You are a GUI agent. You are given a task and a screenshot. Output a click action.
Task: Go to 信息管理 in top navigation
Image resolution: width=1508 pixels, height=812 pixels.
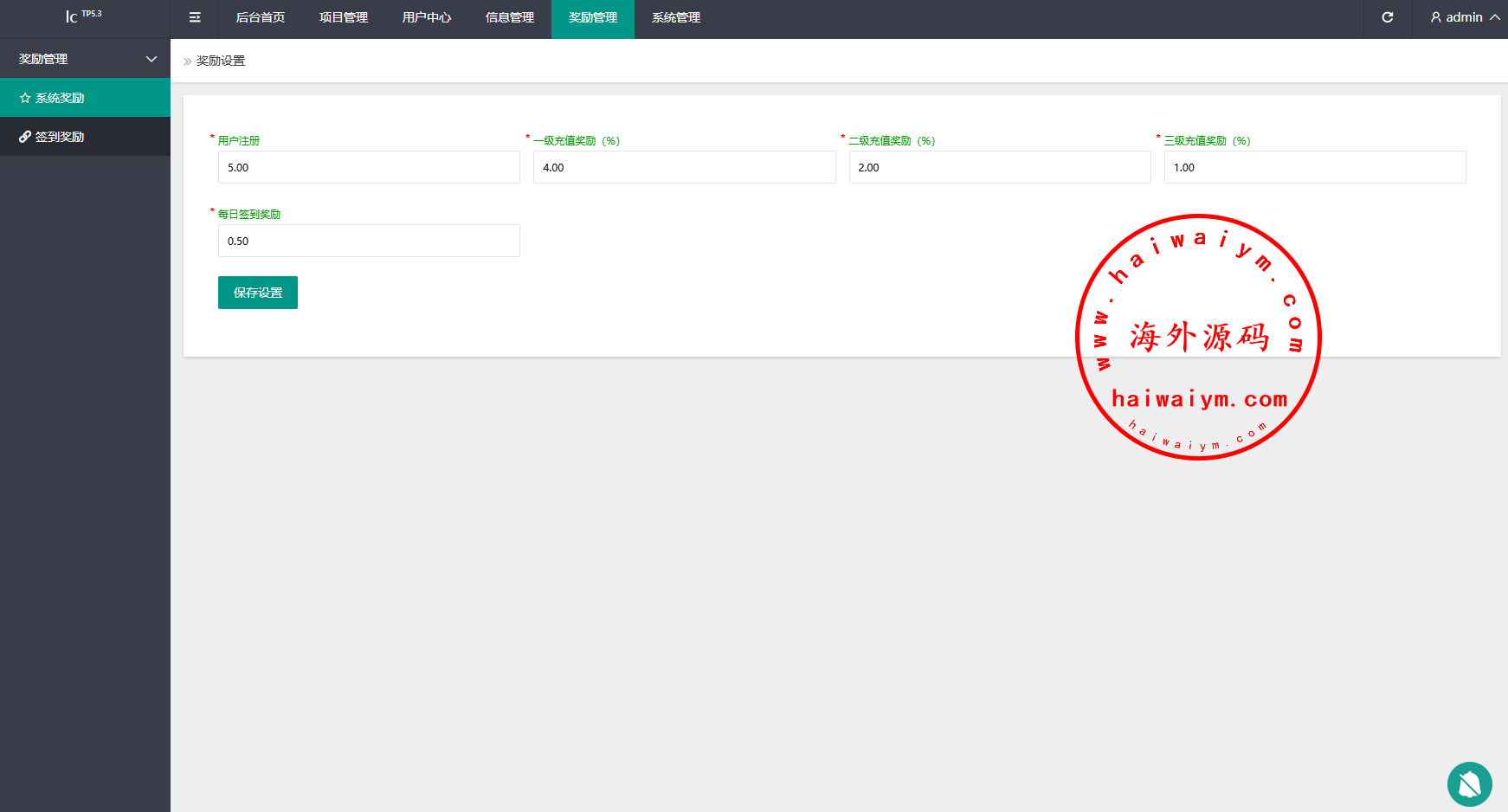click(509, 17)
